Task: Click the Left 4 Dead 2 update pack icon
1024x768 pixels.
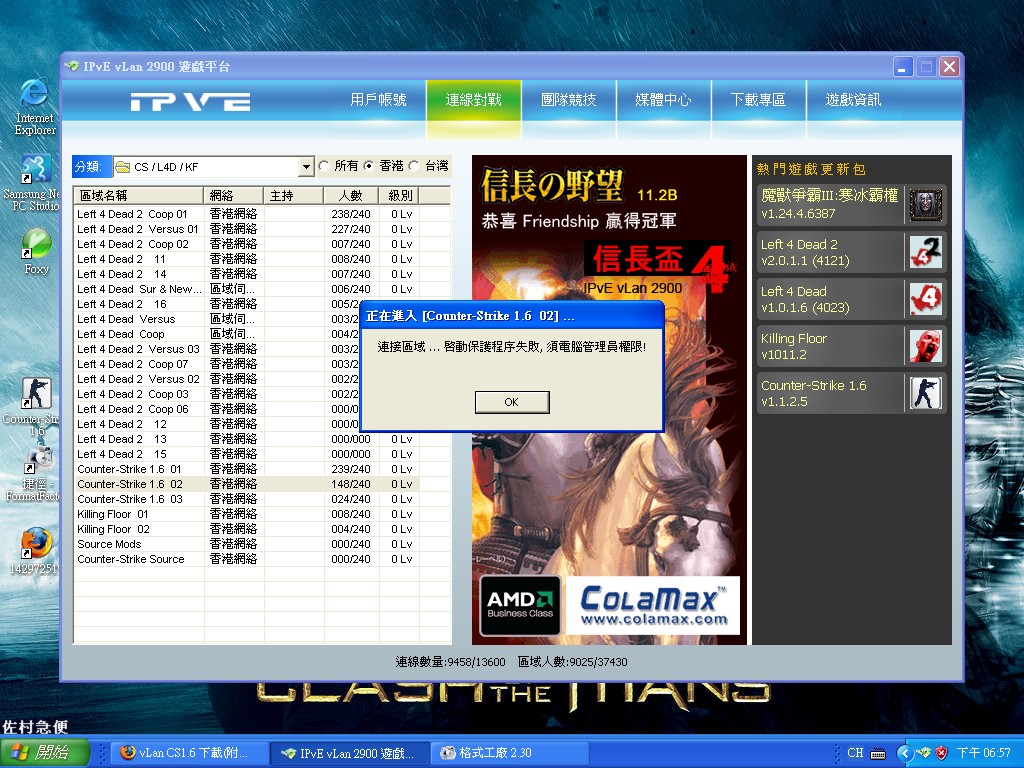Action: [926, 252]
